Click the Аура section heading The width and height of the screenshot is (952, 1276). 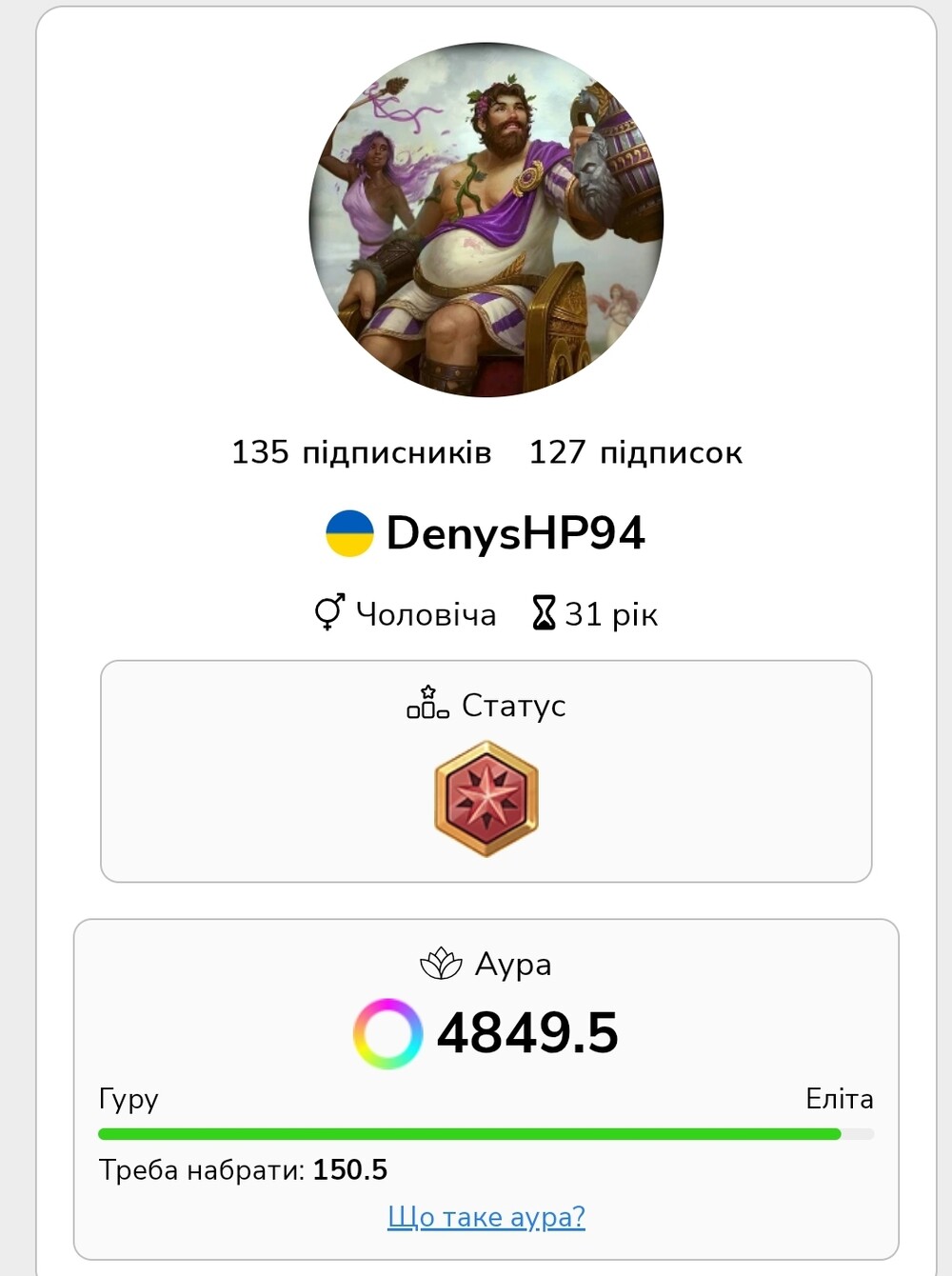pyautogui.click(x=513, y=964)
